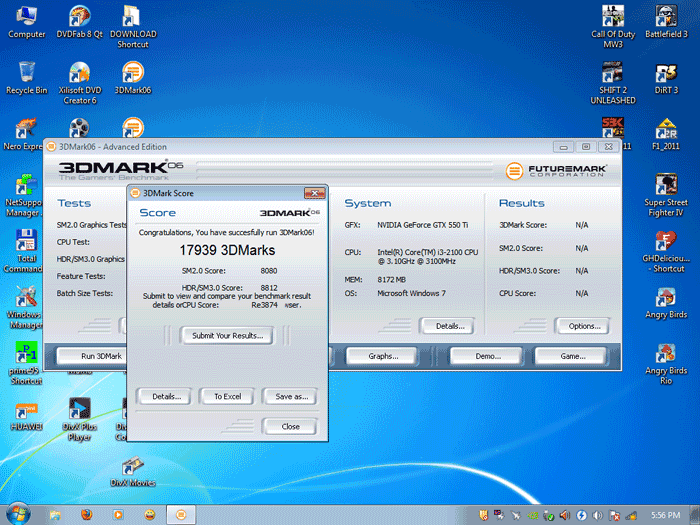Screen dimensions: 700x525
Task: Click the Demo button
Action: coord(488,356)
